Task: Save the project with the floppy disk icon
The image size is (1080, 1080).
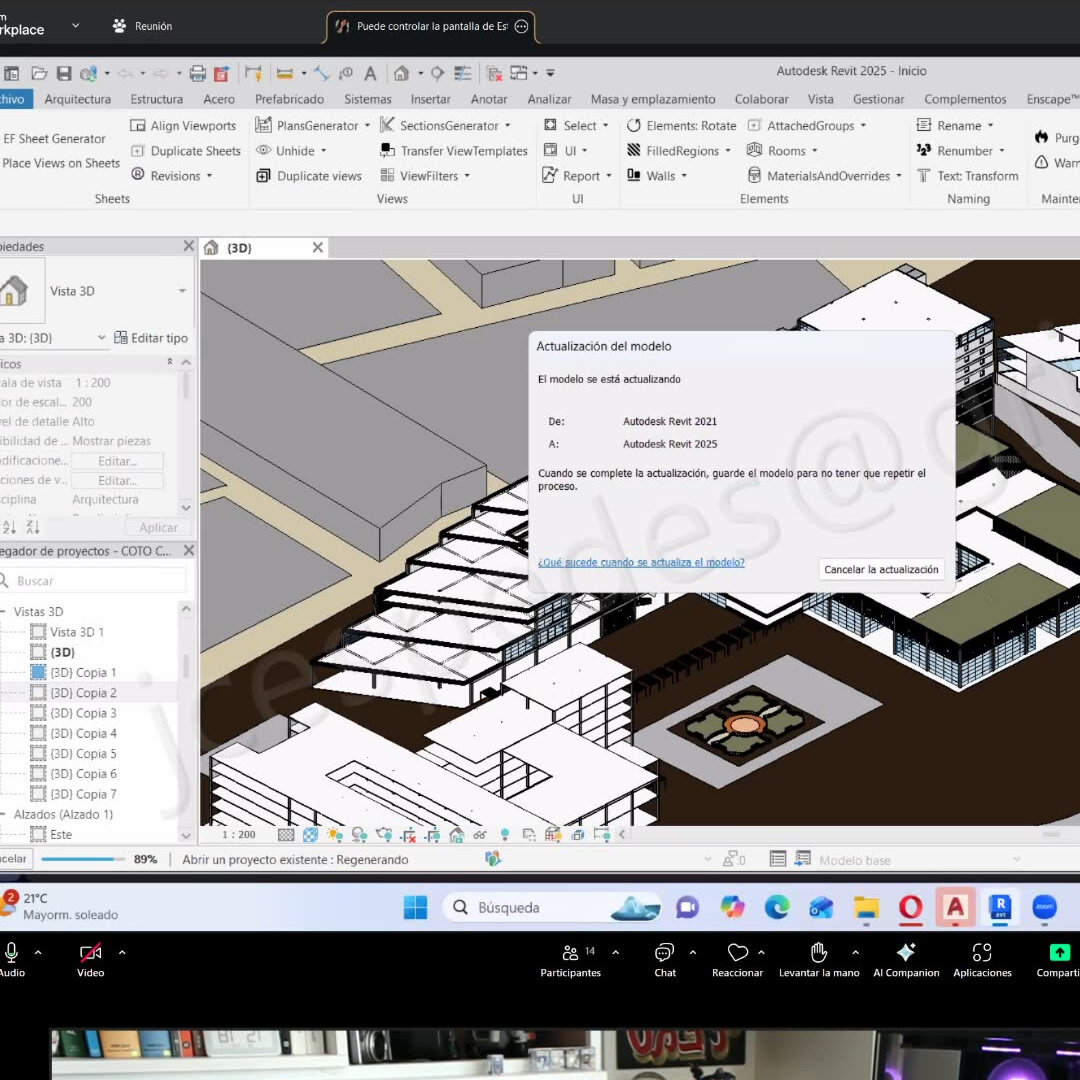Action: 64,73
